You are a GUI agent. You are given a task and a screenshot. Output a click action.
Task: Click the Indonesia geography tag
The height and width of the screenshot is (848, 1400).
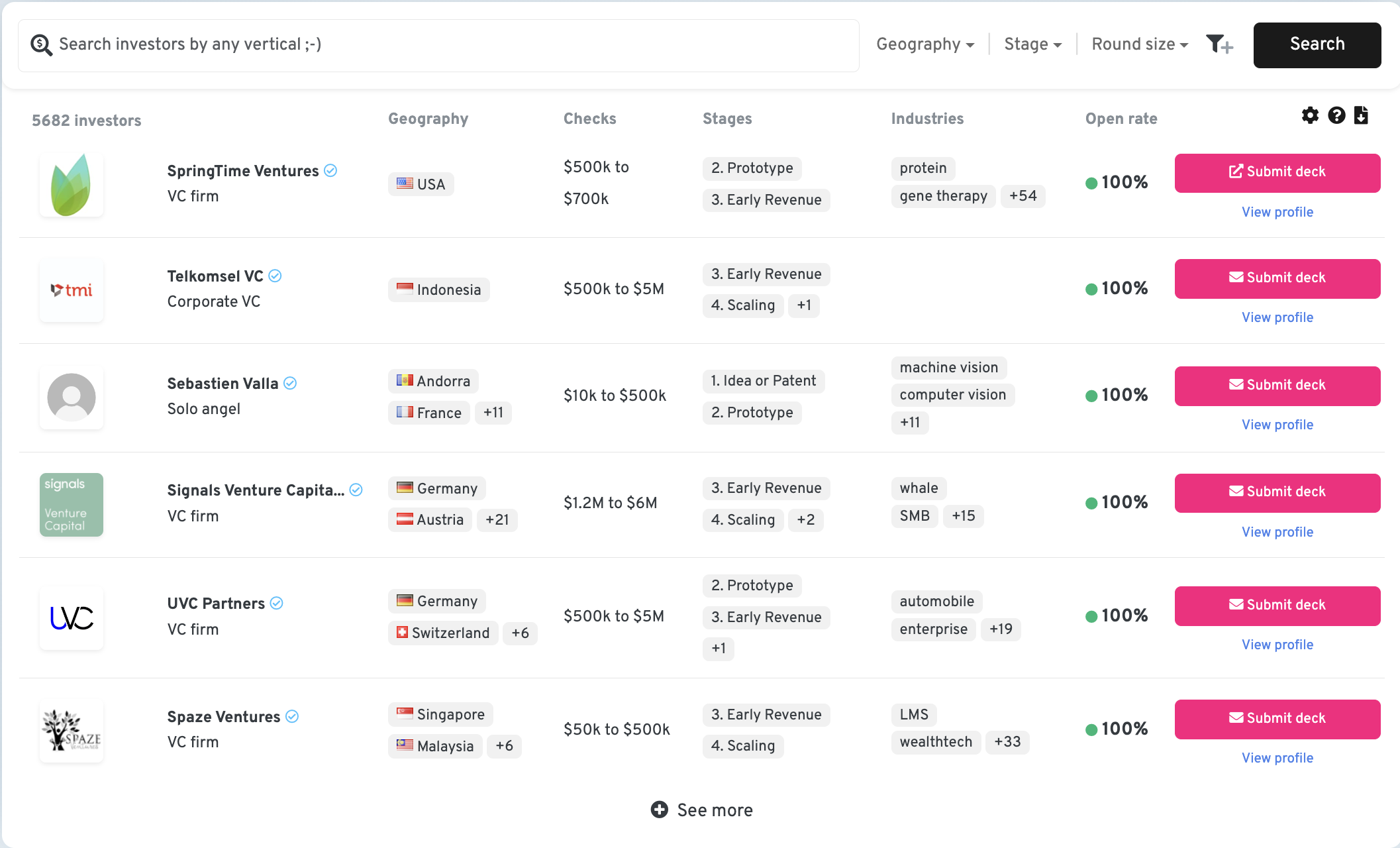(x=438, y=290)
